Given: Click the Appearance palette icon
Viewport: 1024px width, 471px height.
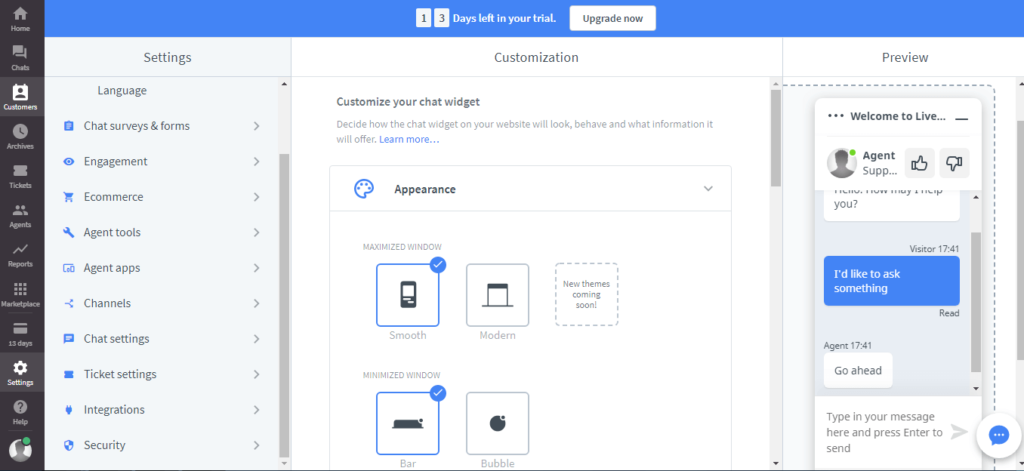Looking at the screenshot, I should click(364, 189).
